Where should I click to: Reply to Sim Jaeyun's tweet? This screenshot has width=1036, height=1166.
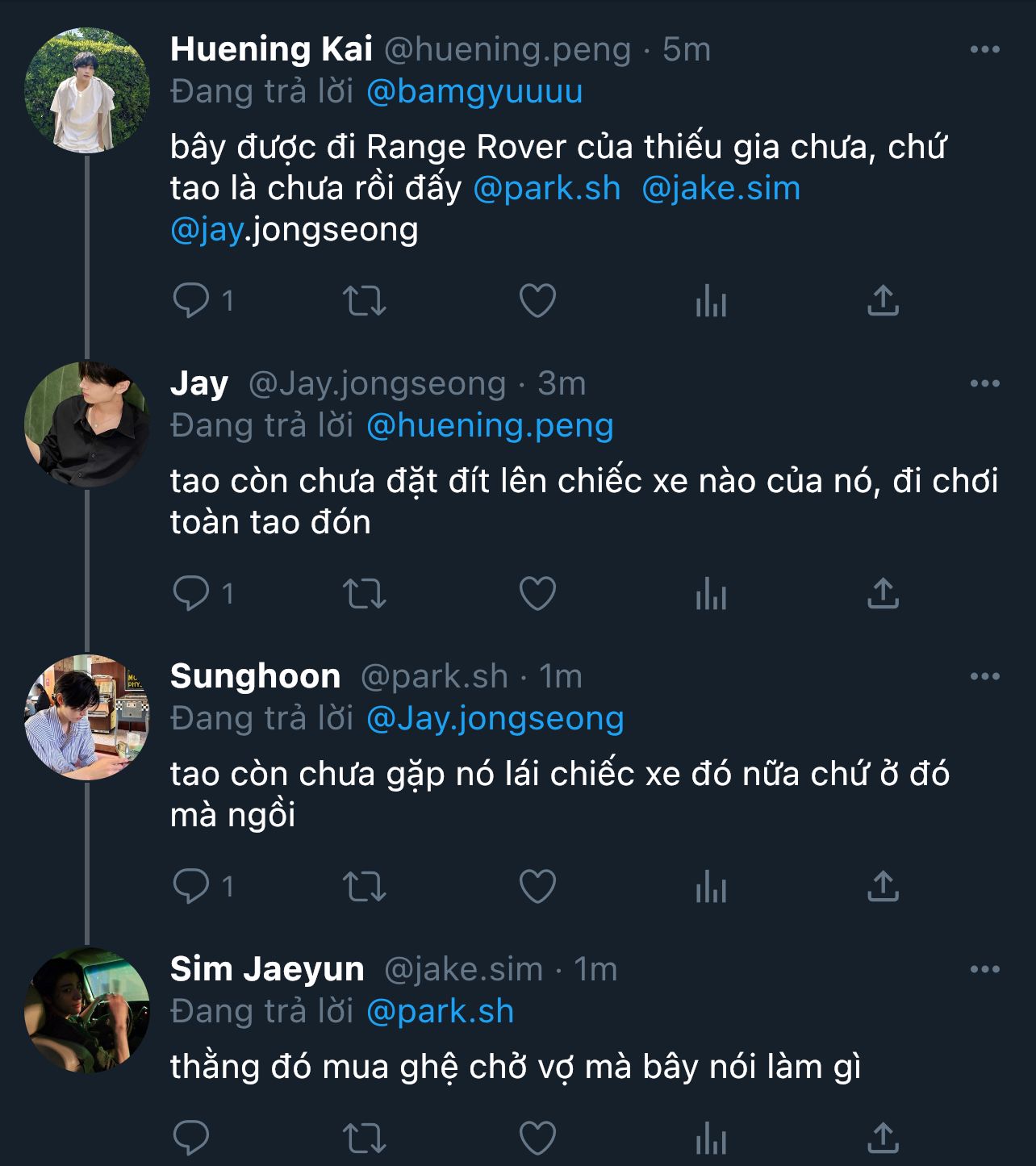click(x=191, y=1139)
